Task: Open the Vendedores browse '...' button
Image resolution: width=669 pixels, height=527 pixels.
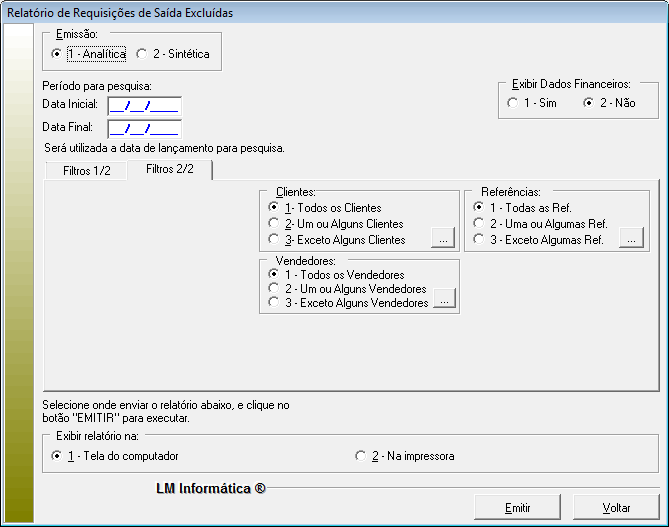Action: click(443, 298)
